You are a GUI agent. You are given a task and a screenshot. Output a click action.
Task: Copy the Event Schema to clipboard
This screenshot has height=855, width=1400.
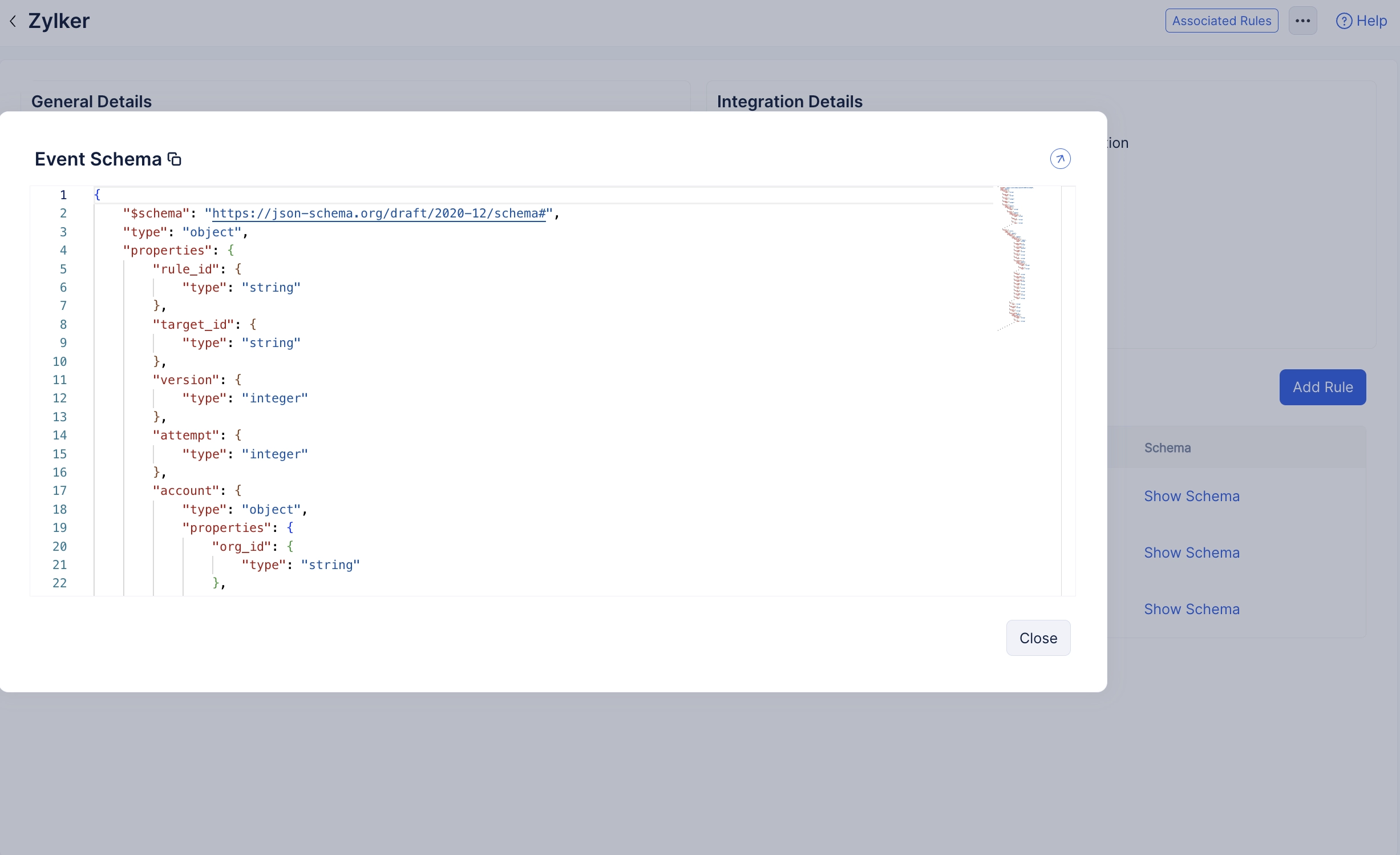[x=175, y=159]
